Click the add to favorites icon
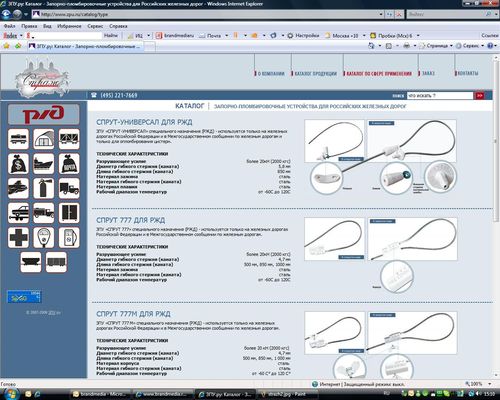This screenshot has height=400, width=500. tap(18, 46)
